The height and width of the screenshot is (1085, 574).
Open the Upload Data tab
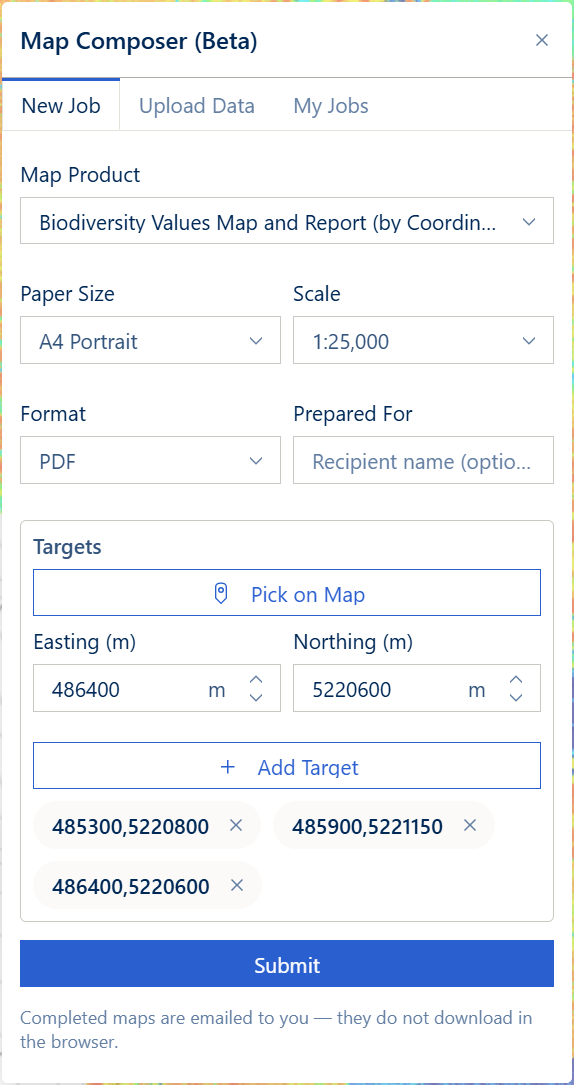click(197, 106)
